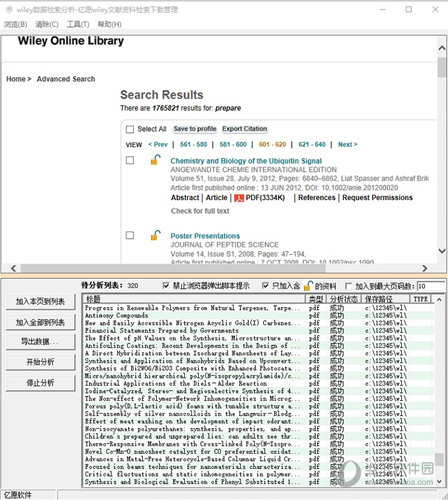The width and height of the screenshot is (448, 500).
Task: Open the 浏览(B) menu
Action: pyautogui.click(x=15, y=24)
